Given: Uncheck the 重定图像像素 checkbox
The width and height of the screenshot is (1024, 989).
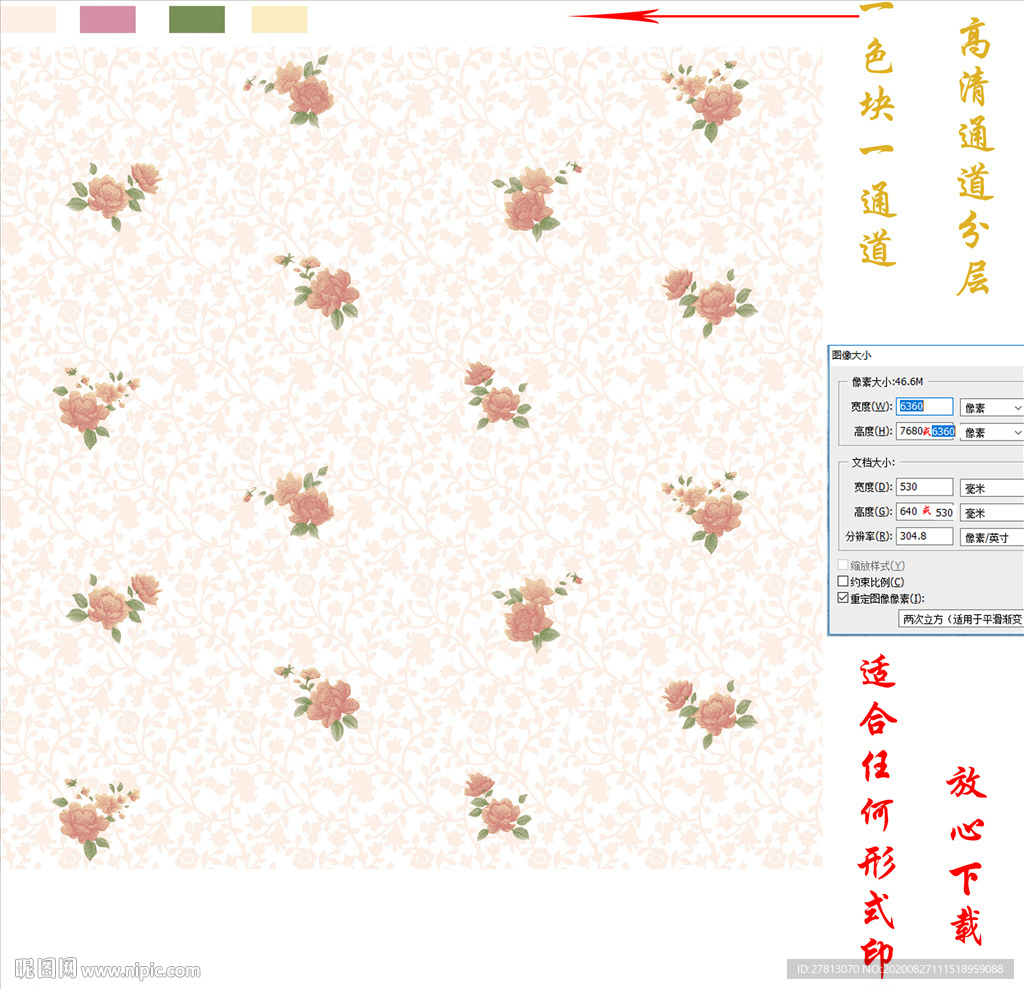Looking at the screenshot, I should 843,598.
